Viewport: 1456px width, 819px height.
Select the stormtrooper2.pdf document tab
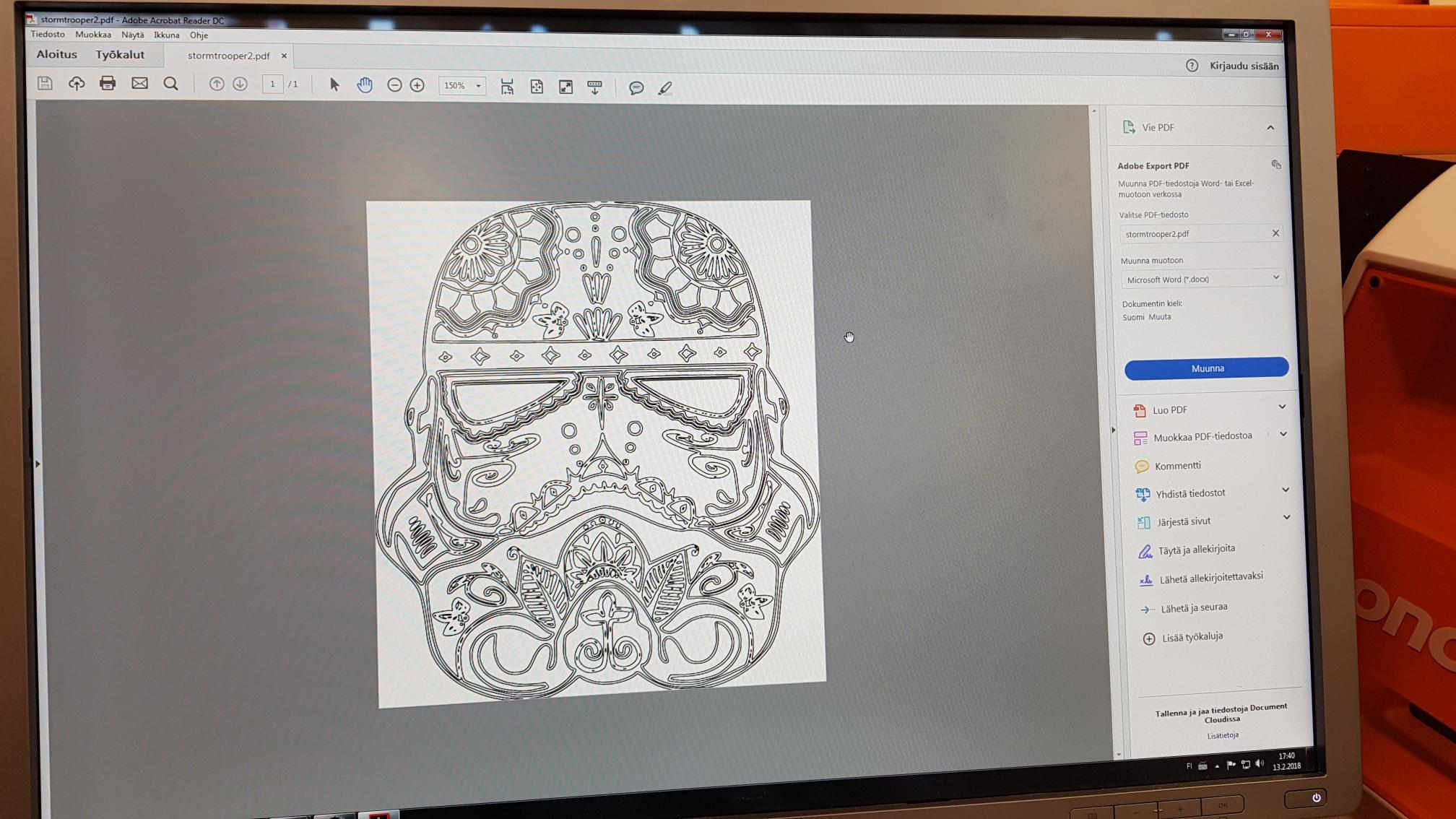[228, 56]
